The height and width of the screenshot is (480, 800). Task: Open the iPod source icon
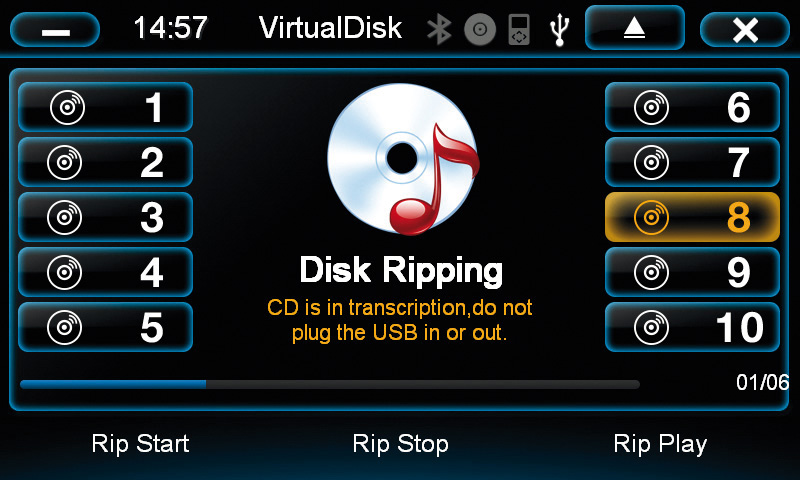point(519,30)
